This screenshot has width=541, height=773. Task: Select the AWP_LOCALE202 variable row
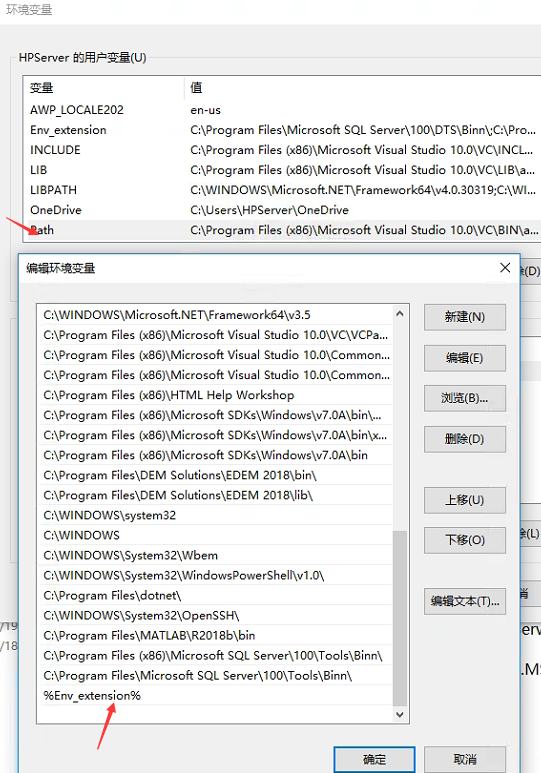point(282,110)
